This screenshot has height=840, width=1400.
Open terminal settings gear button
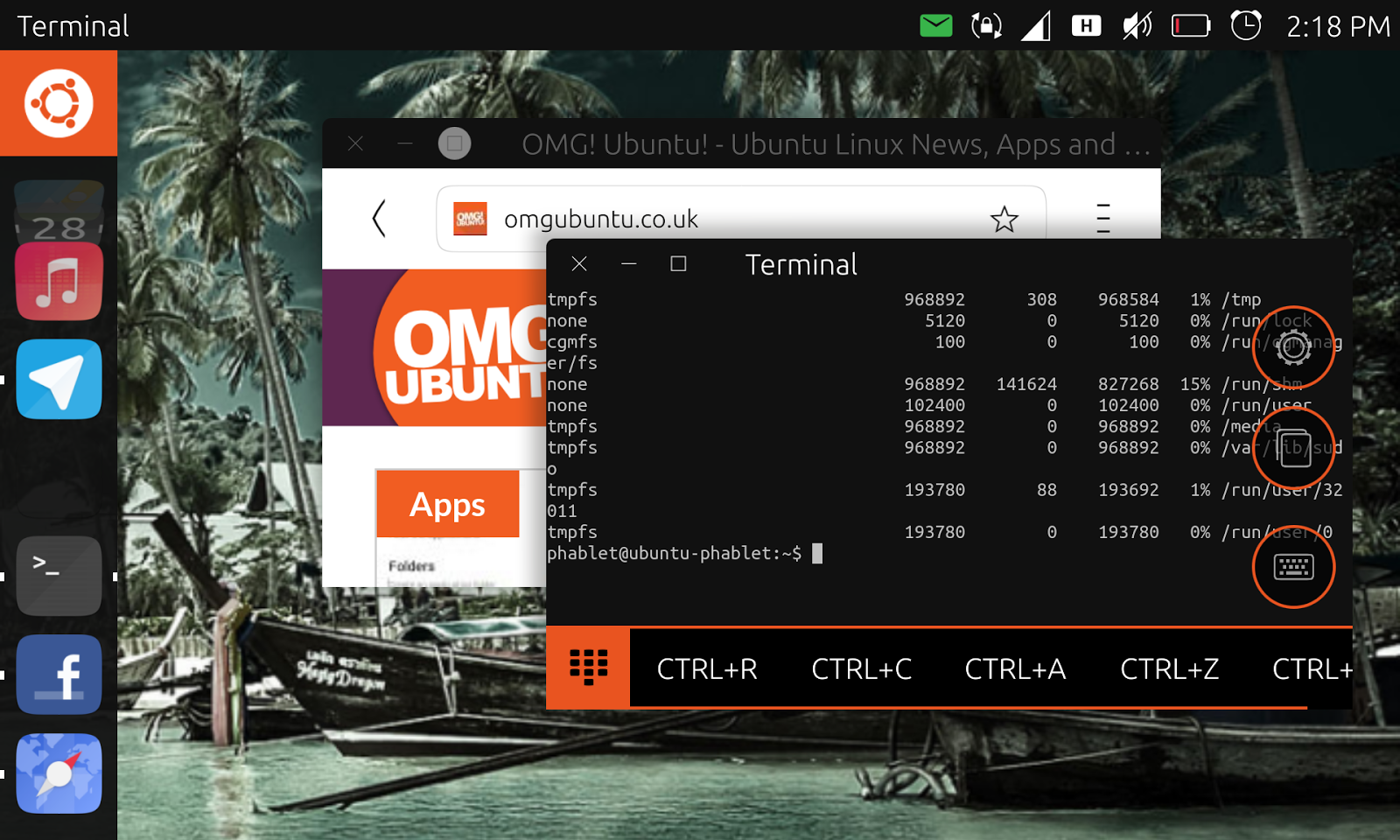(x=1293, y=347)
